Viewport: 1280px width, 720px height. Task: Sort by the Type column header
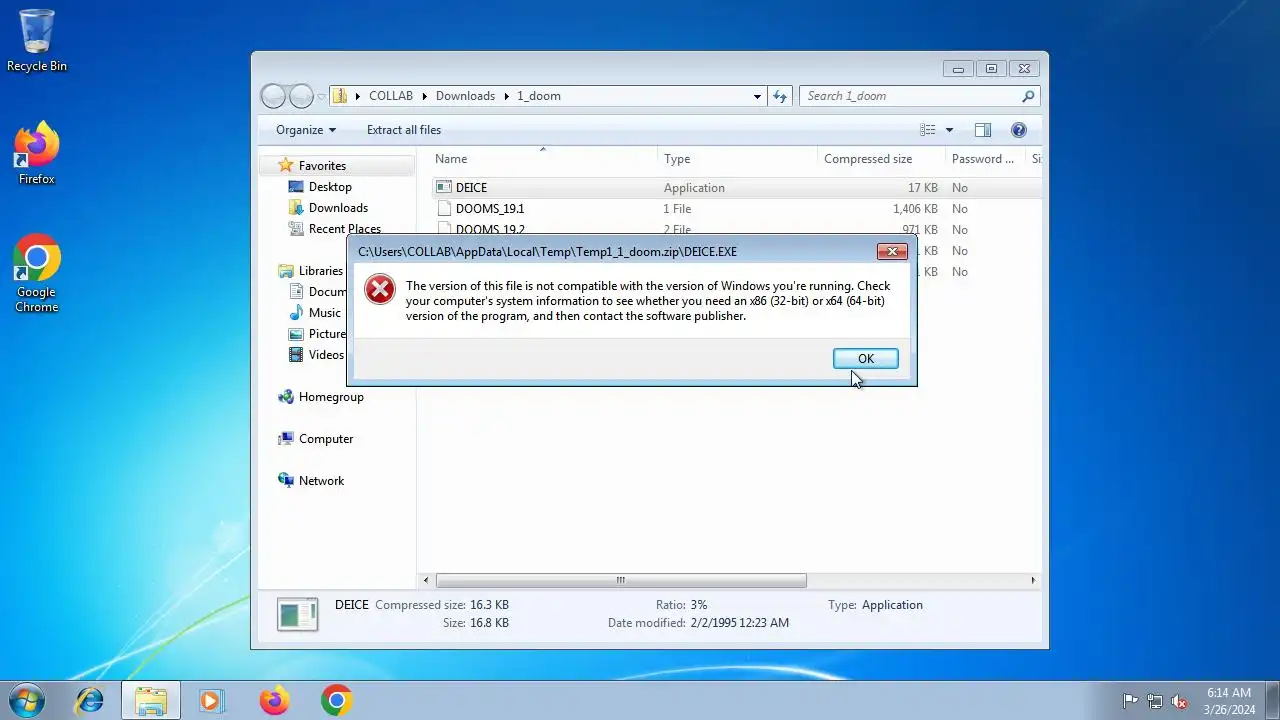[737, 159]
